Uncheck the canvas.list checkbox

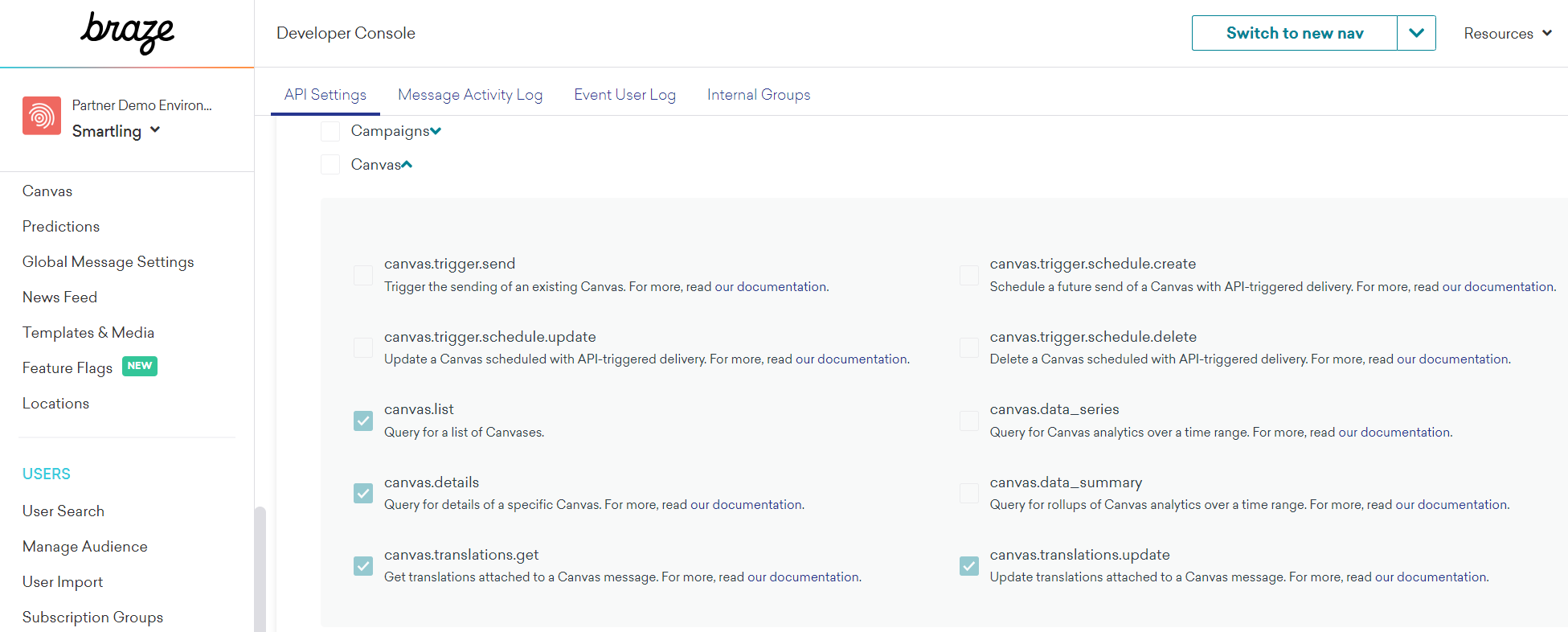click(x=363, y=421)
